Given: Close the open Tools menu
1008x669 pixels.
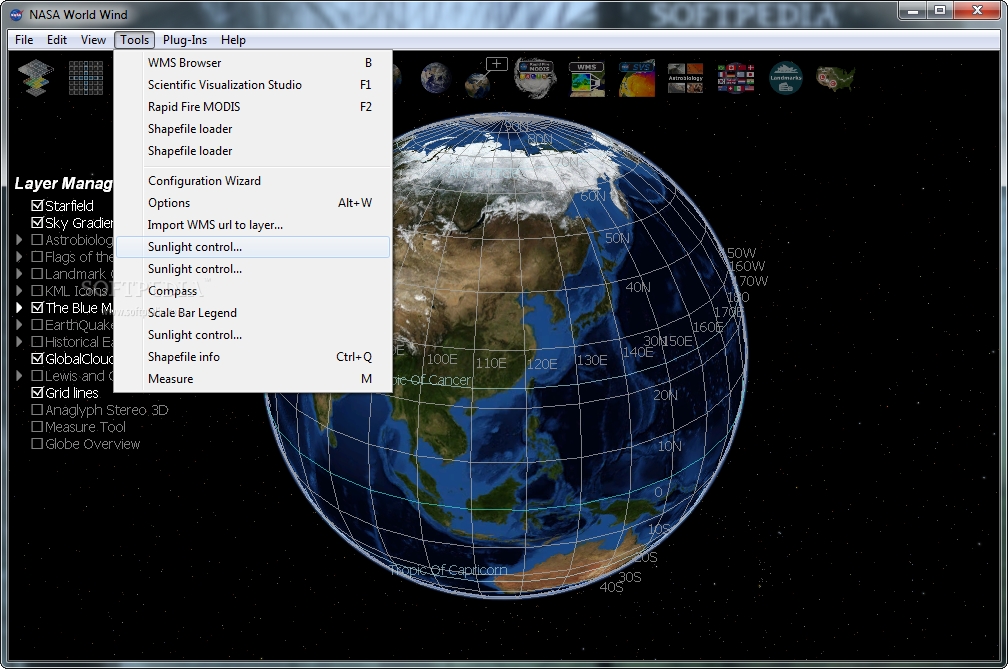Looking at the screenshot, I should [134, 40].
